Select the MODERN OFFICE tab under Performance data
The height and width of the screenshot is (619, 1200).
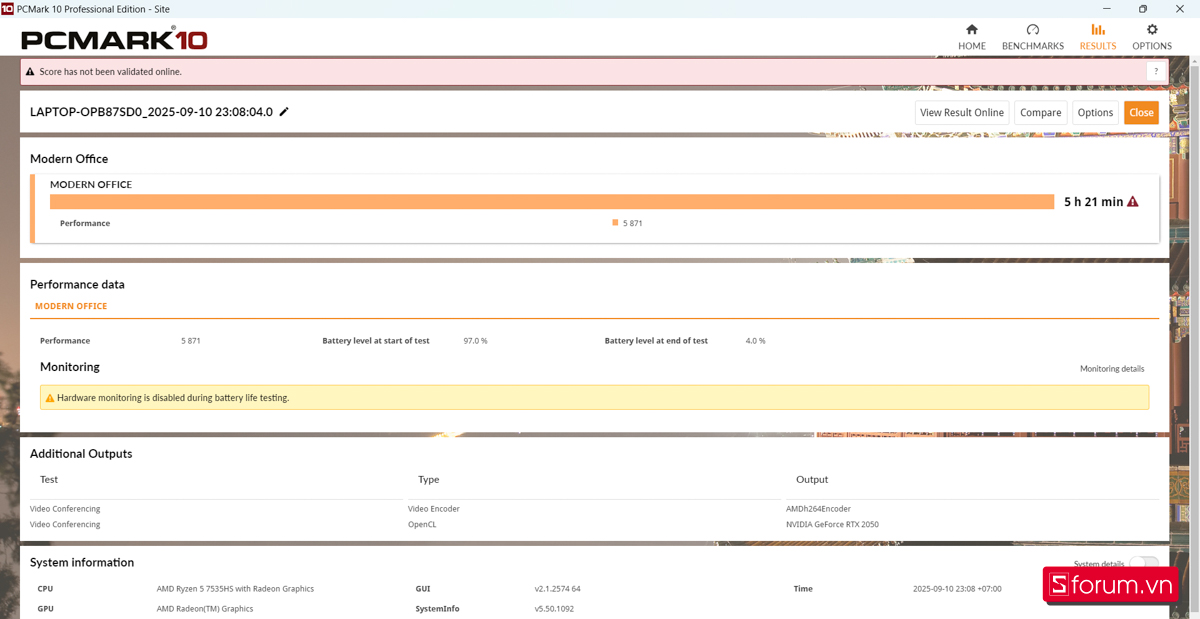pos(71,306)
